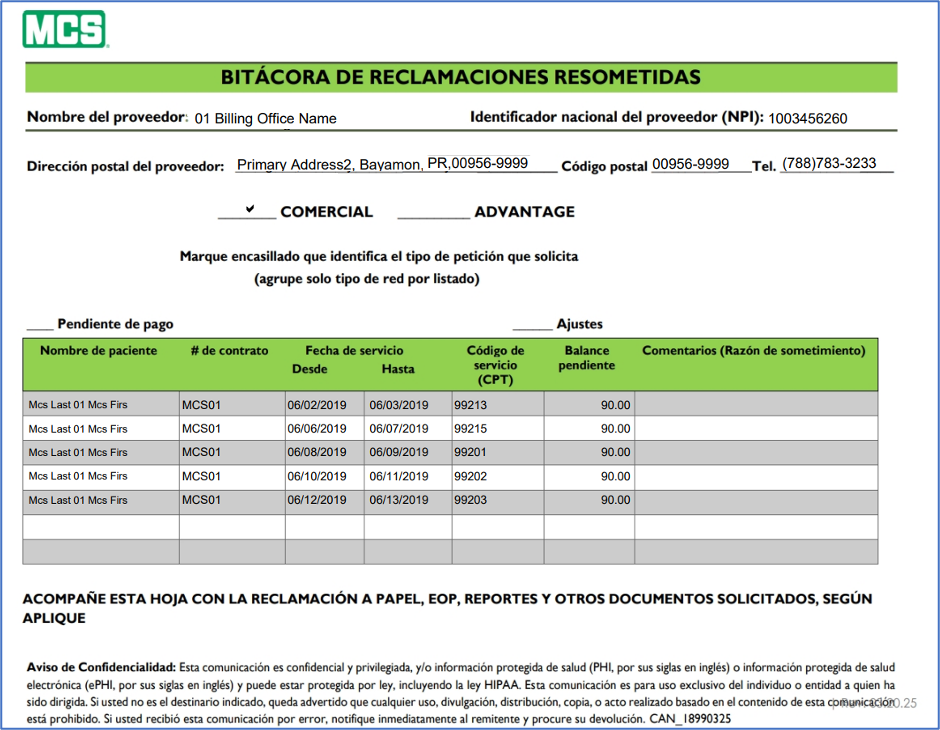Click the Nombre de paciente column header
Screen dimensions: 940x730
pyautogui.click(x=98, y=351)
